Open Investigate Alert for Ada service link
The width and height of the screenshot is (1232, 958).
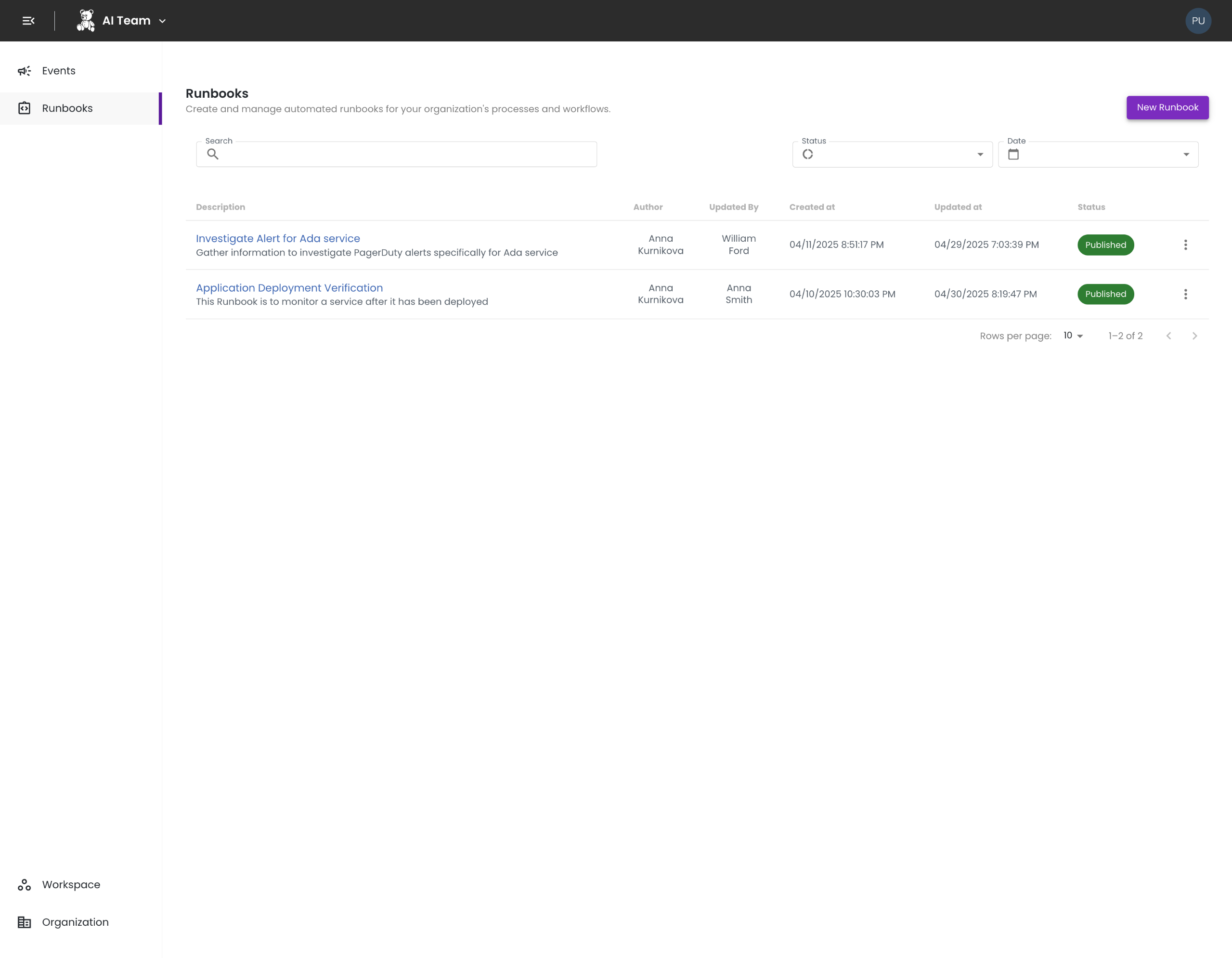coord(277,239)
